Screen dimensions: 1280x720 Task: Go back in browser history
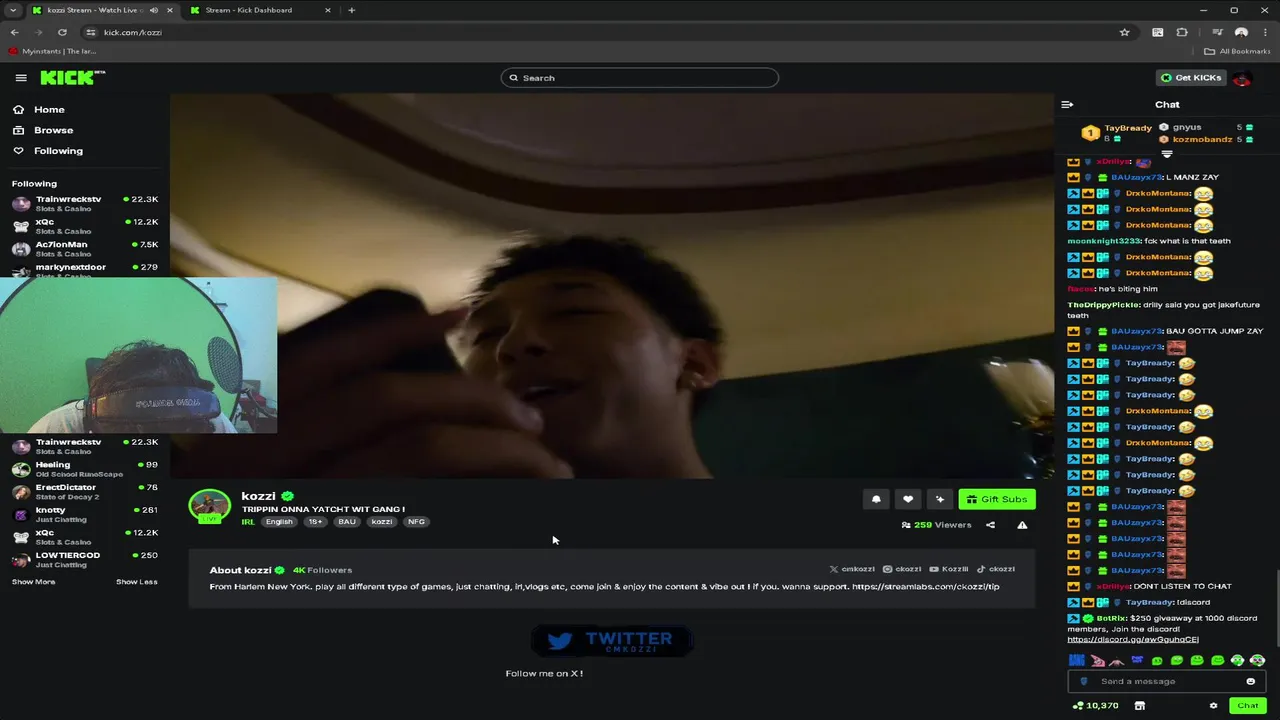14,32
